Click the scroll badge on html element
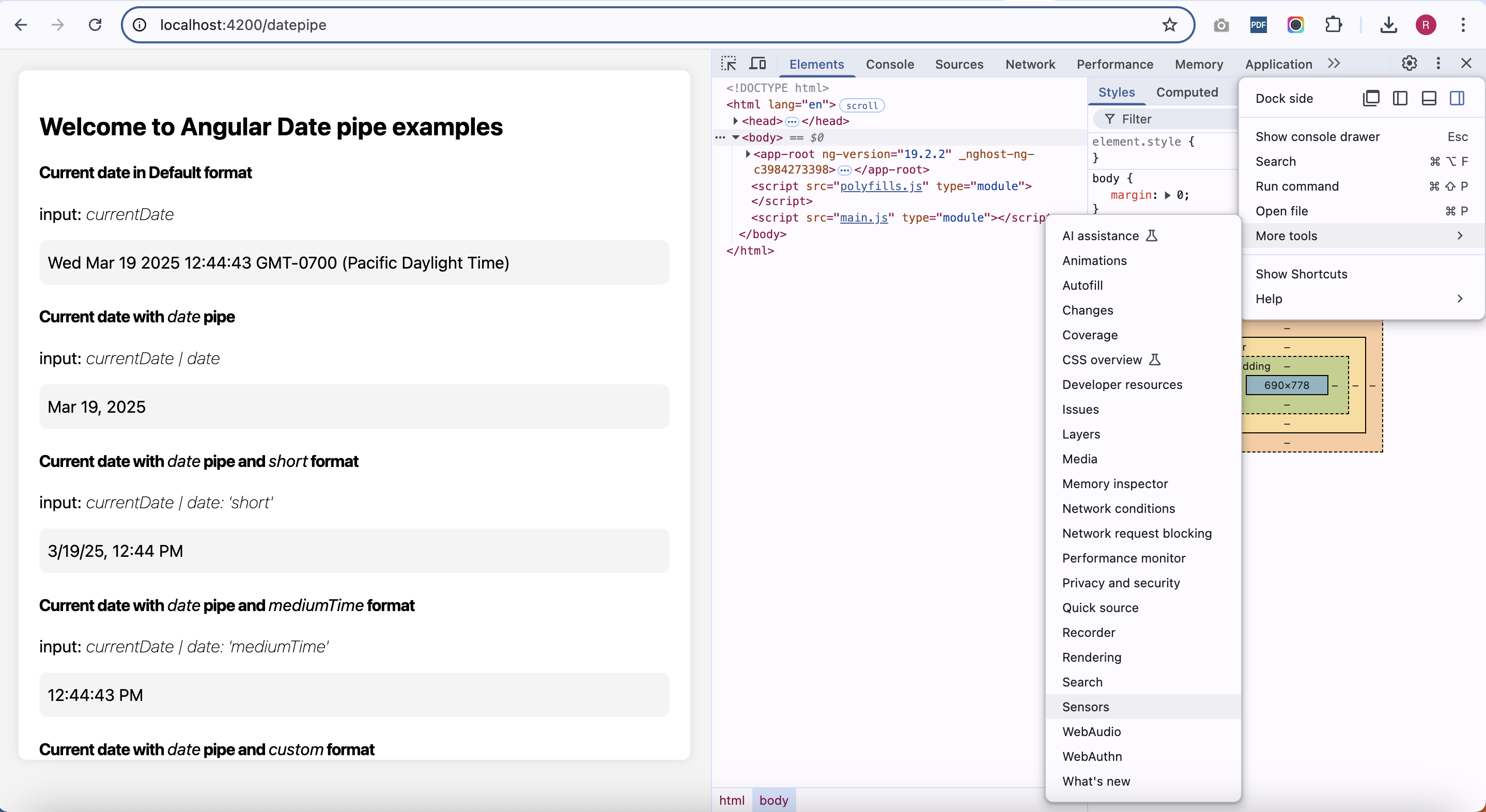The height and width of the screenshot is (812, 1486). pos(862,105)
